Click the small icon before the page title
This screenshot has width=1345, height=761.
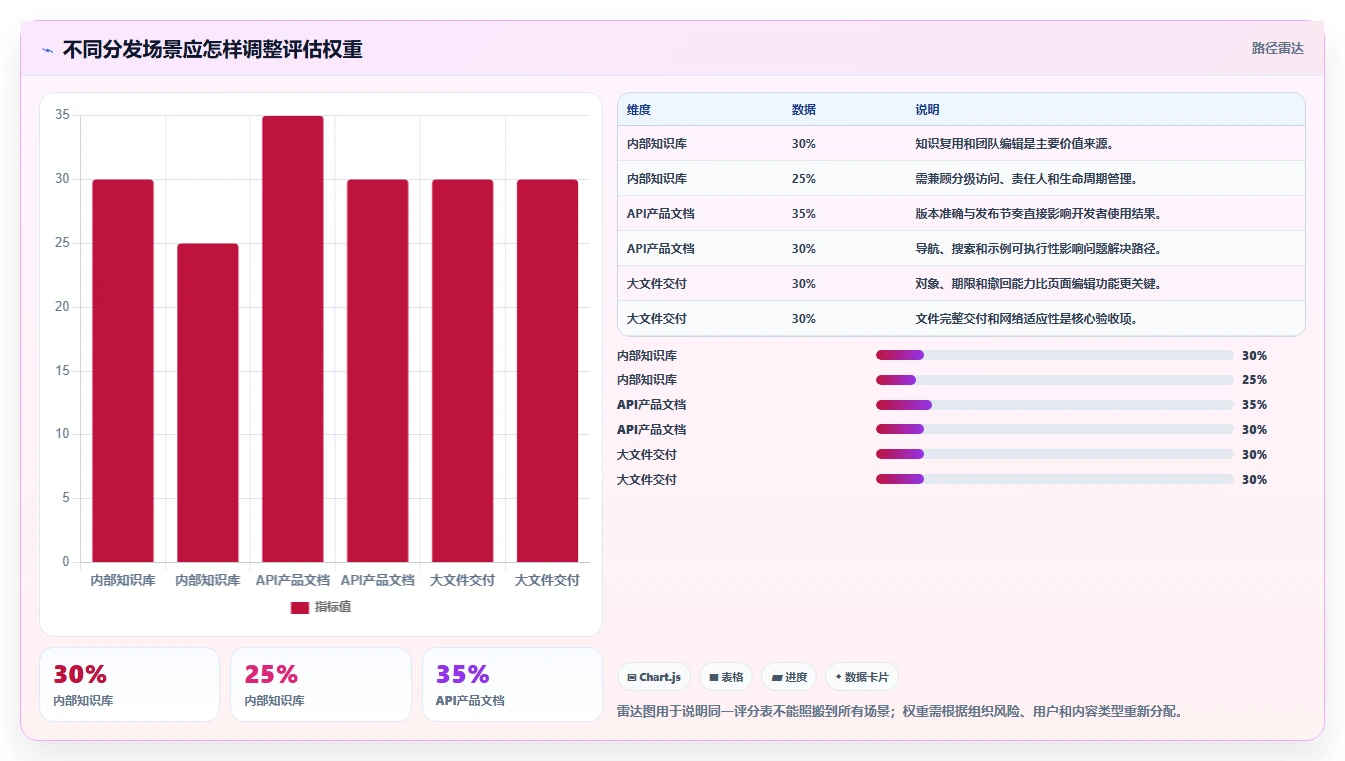click(47, 49)
